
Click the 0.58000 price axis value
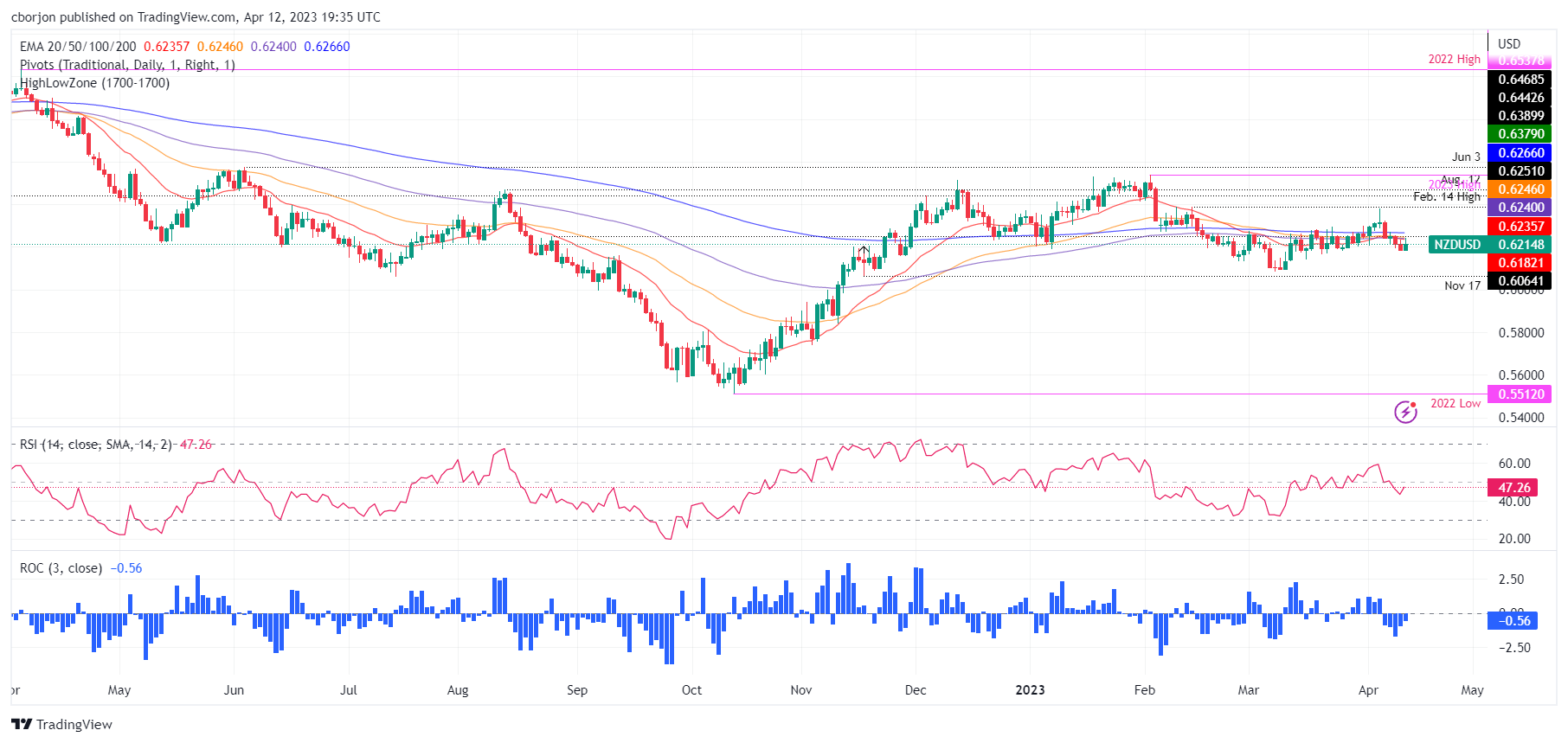coord(1521,333)
